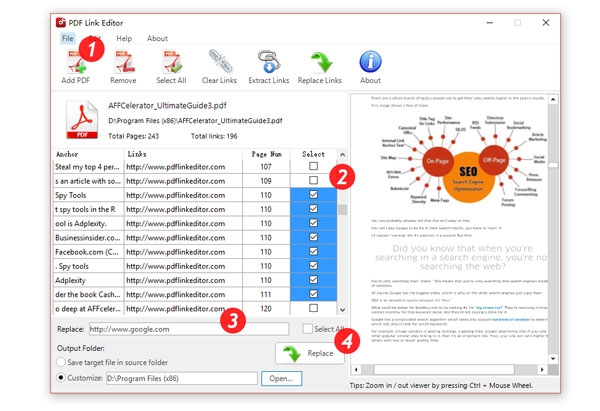Viewport: 600px width, 411px height.
Task: Uncheck the 't spy tools in the R' checkbox
Action: tap(313, 209)
